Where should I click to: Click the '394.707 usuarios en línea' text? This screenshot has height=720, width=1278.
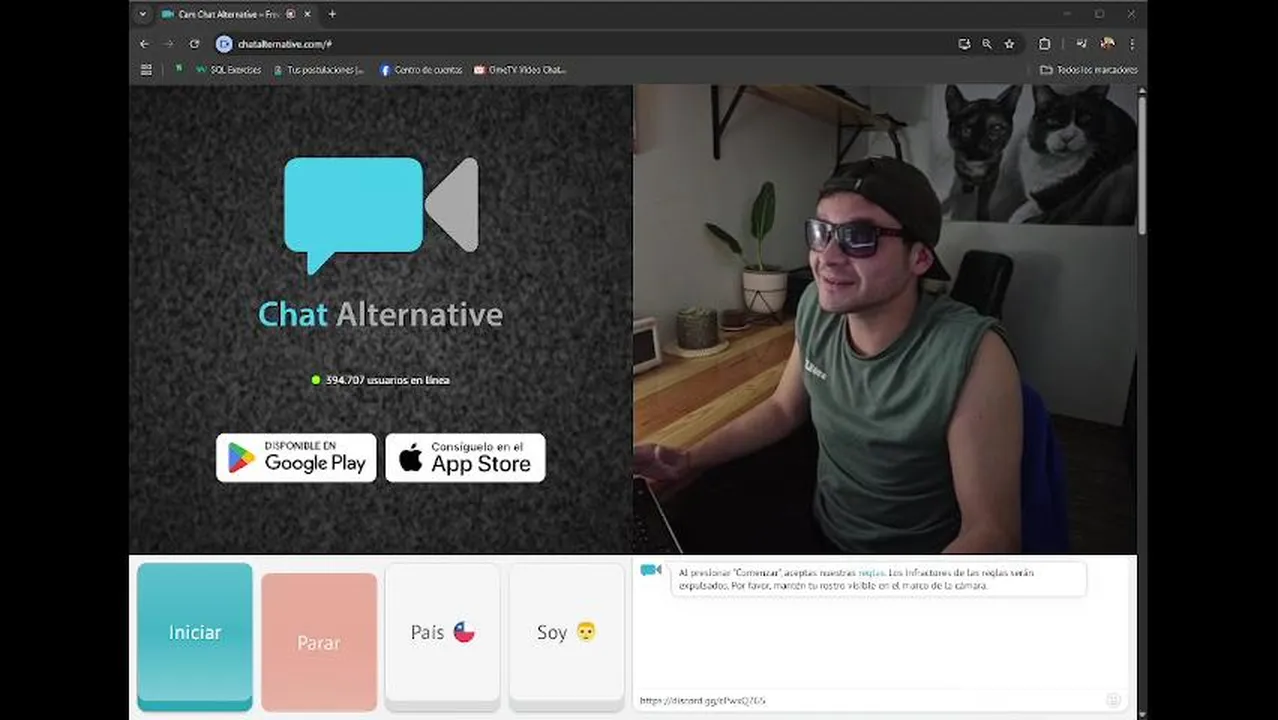click(387, 380)
